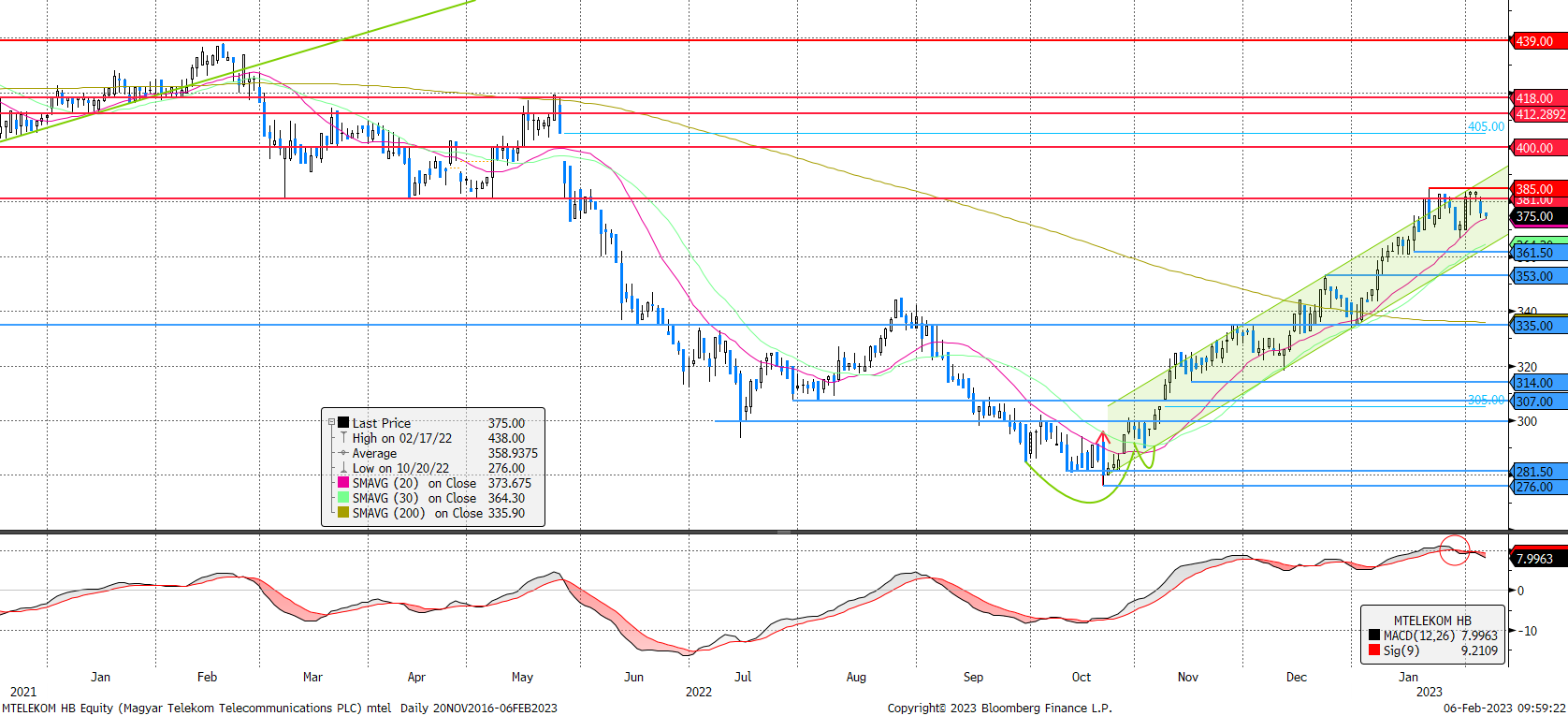Click the 9.2109 signal value in MACD legend
The height and width of the screenshot is (716, 1568).
click(1479, 650)
